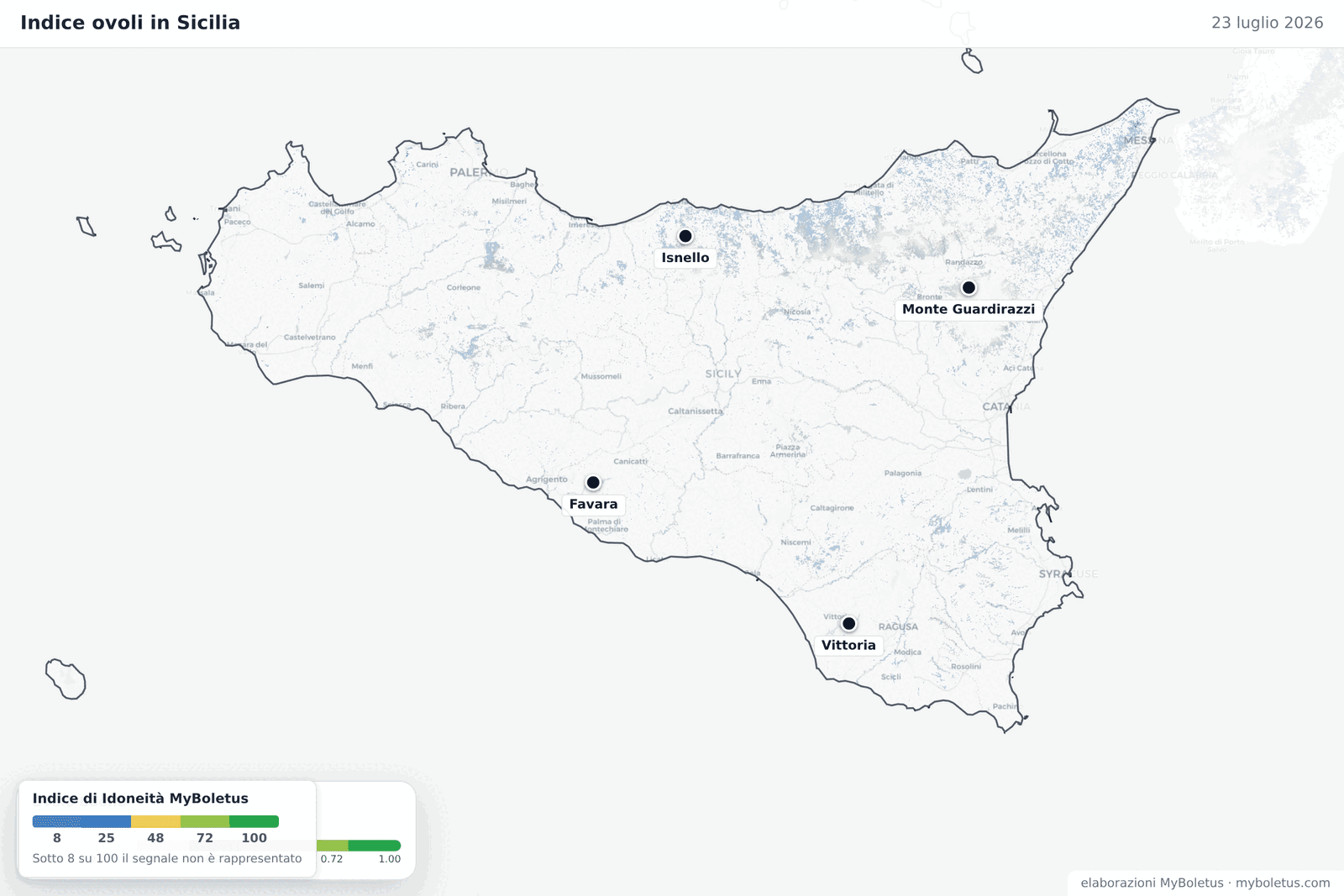Viewport: 1344px width, 896px height.
Task: Click the 'Randazzo' town label
Action: [x=963, y=262]
